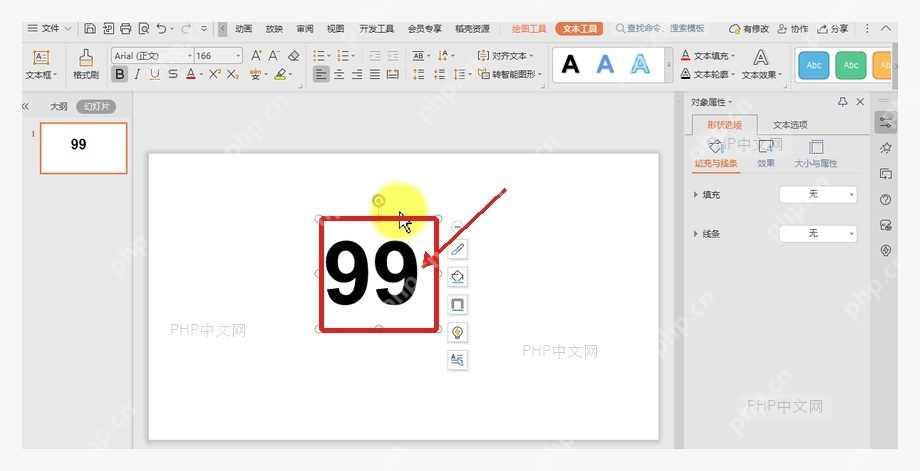Switch to the 开发工具 (Developer) ribbon tab

(376, 28)
